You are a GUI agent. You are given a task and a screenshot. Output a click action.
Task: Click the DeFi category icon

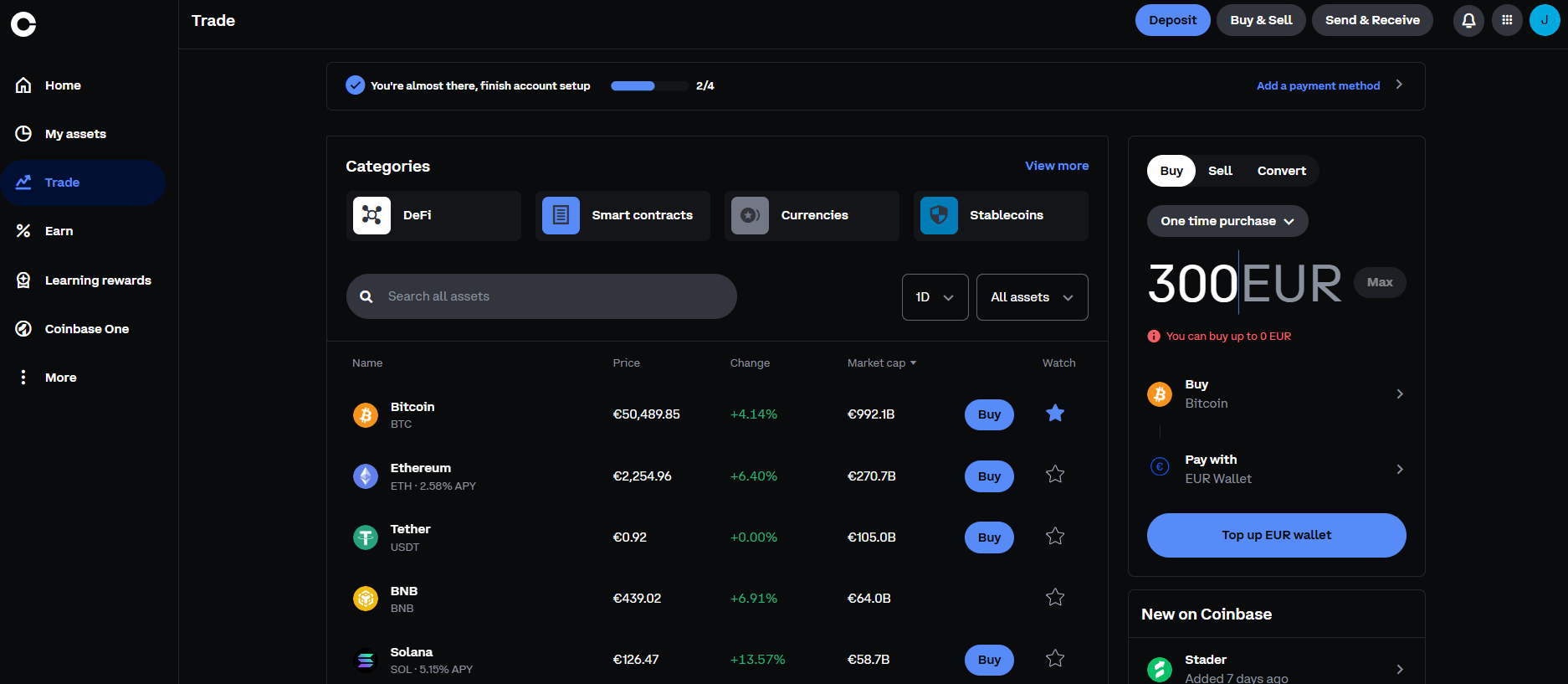tap(372, 215)
